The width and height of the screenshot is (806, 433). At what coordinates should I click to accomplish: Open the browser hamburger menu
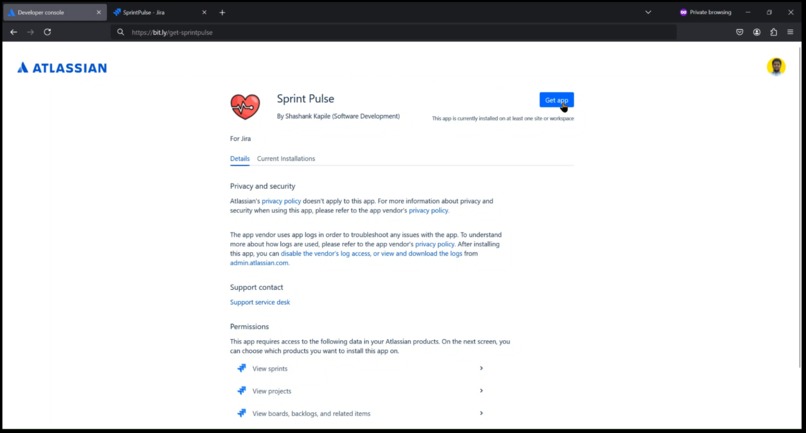[x=791, y=32]
